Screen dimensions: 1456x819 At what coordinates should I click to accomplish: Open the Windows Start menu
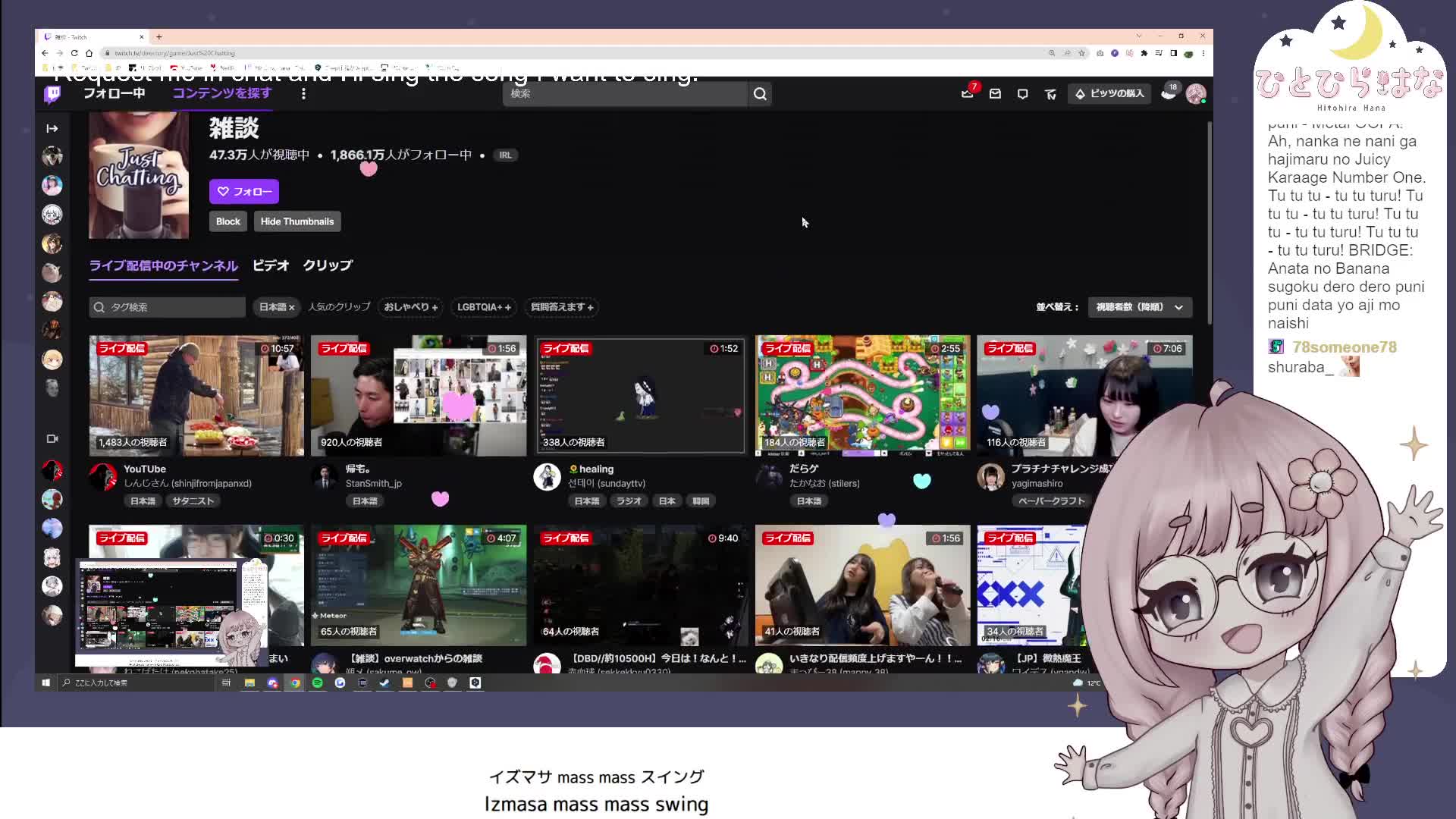coord(45,683)
